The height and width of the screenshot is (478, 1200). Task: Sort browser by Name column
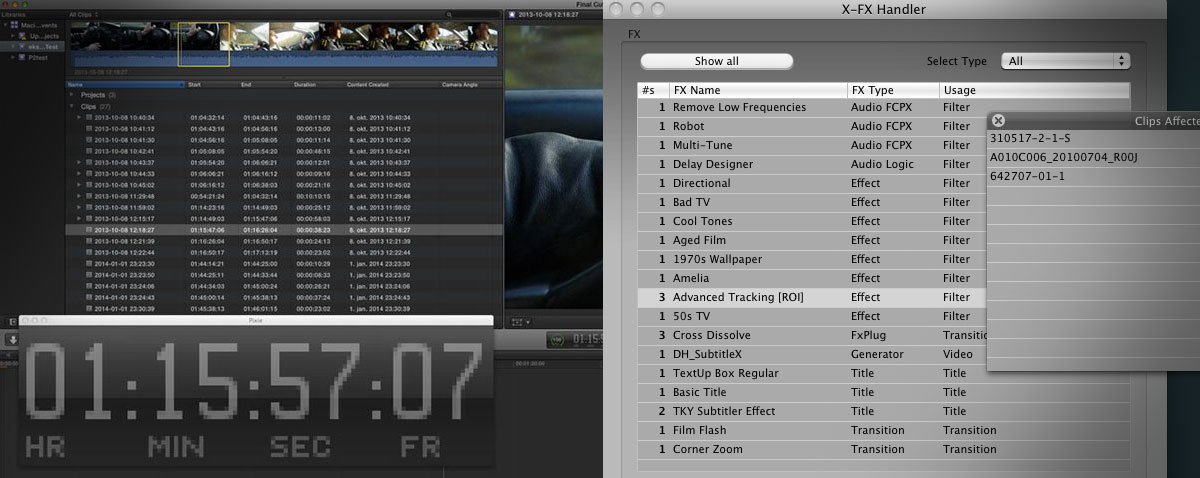tap(126, 84)
